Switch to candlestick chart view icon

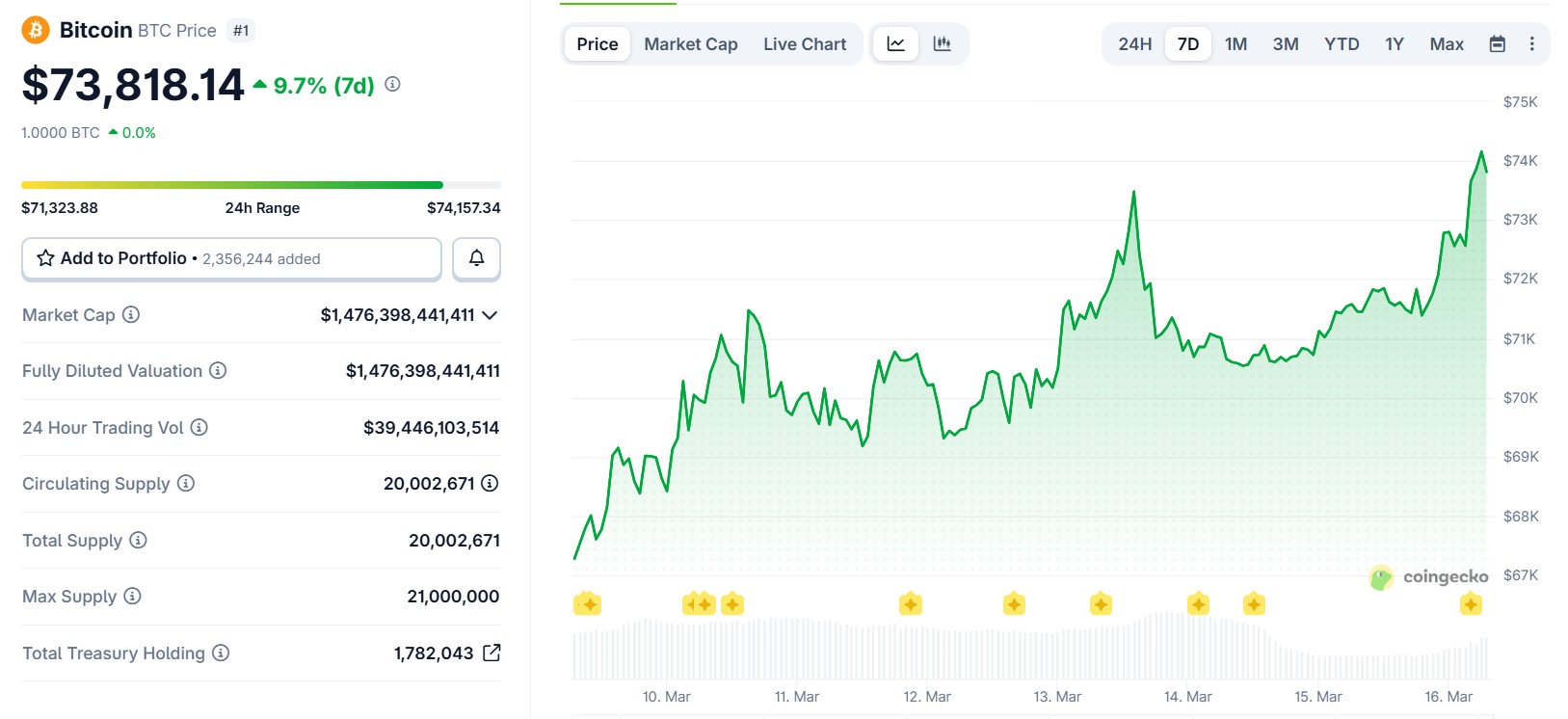(x=942, y=44)
